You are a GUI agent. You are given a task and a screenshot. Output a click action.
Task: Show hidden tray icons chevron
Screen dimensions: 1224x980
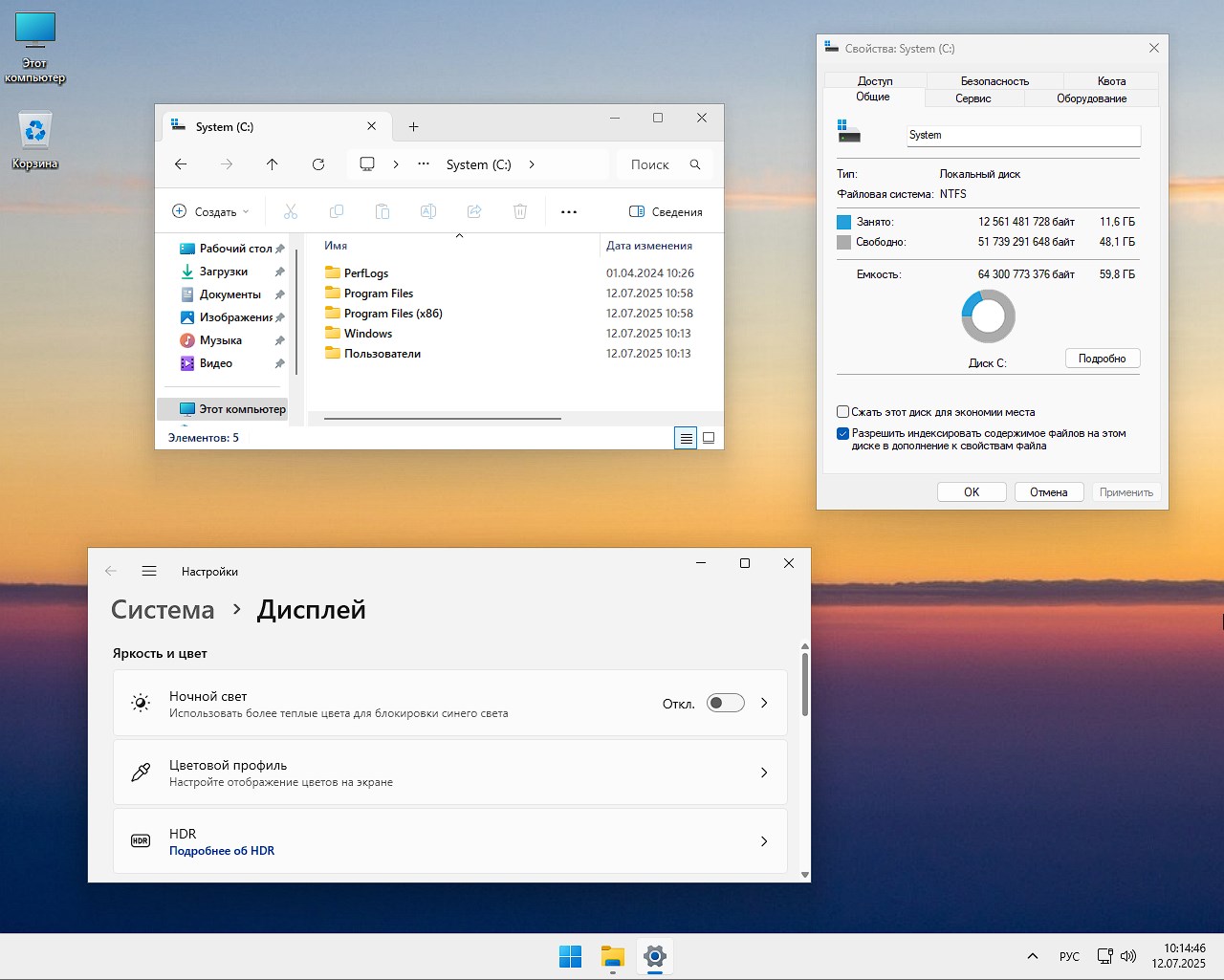click(1033, 956)
